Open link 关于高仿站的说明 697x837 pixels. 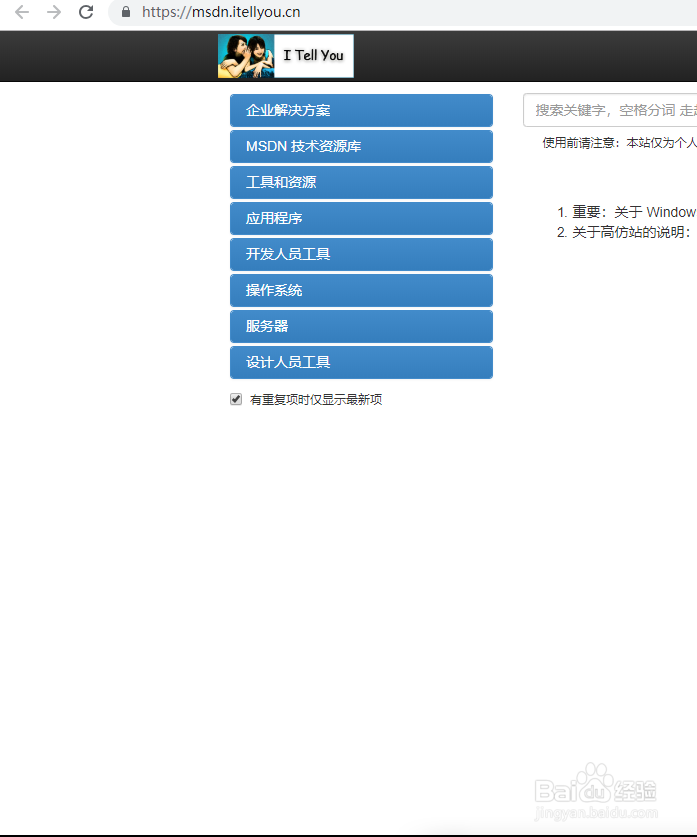coord(631,232)
